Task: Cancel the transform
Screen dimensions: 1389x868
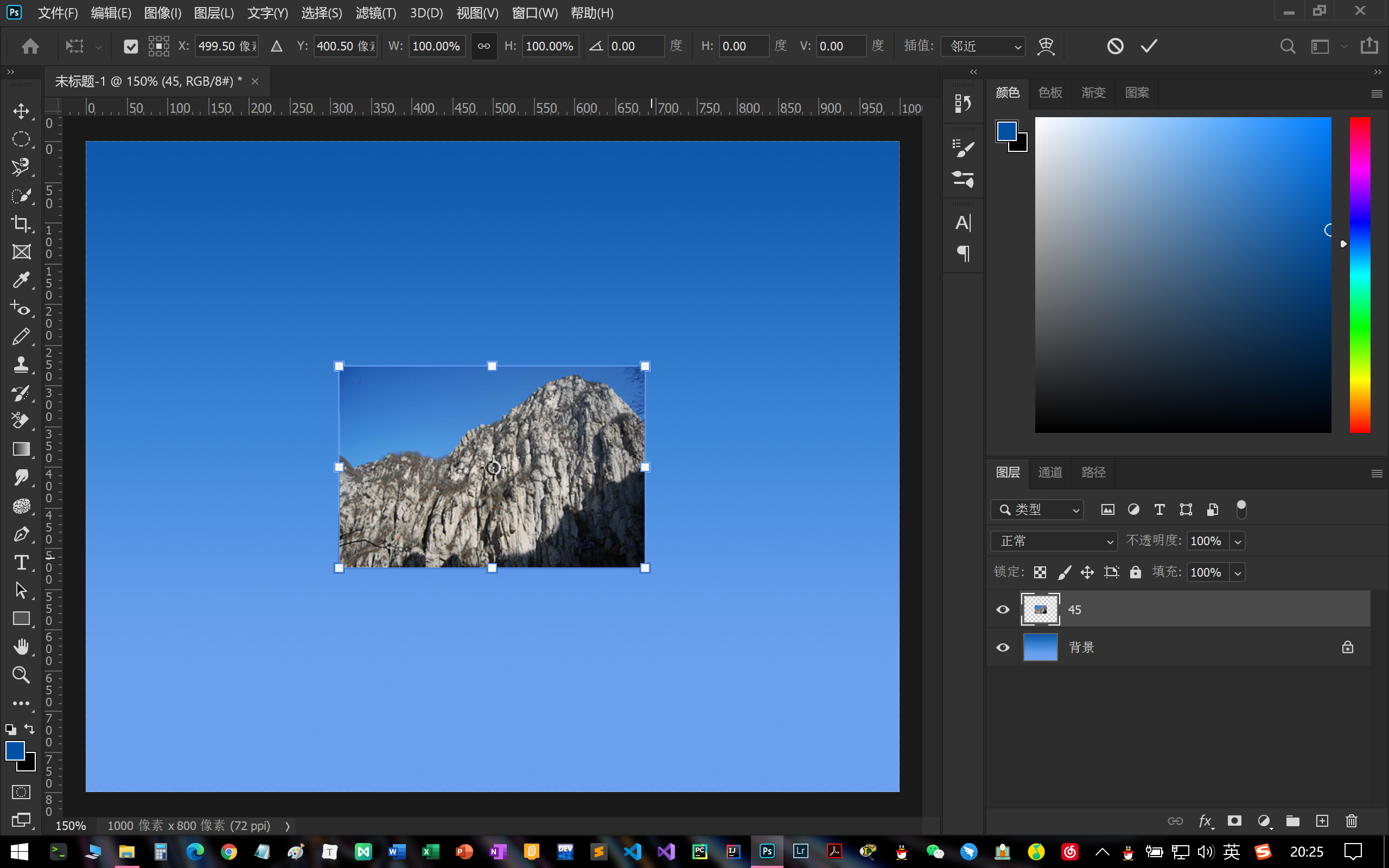Action: click(x=1115, y=46)
